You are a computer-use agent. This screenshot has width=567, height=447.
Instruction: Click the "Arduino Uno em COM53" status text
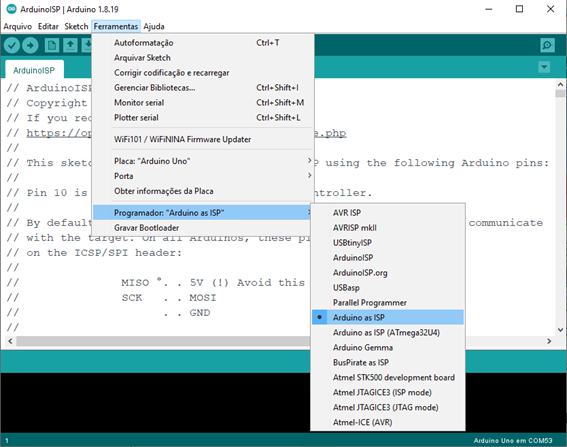click(x=513, y=440)
